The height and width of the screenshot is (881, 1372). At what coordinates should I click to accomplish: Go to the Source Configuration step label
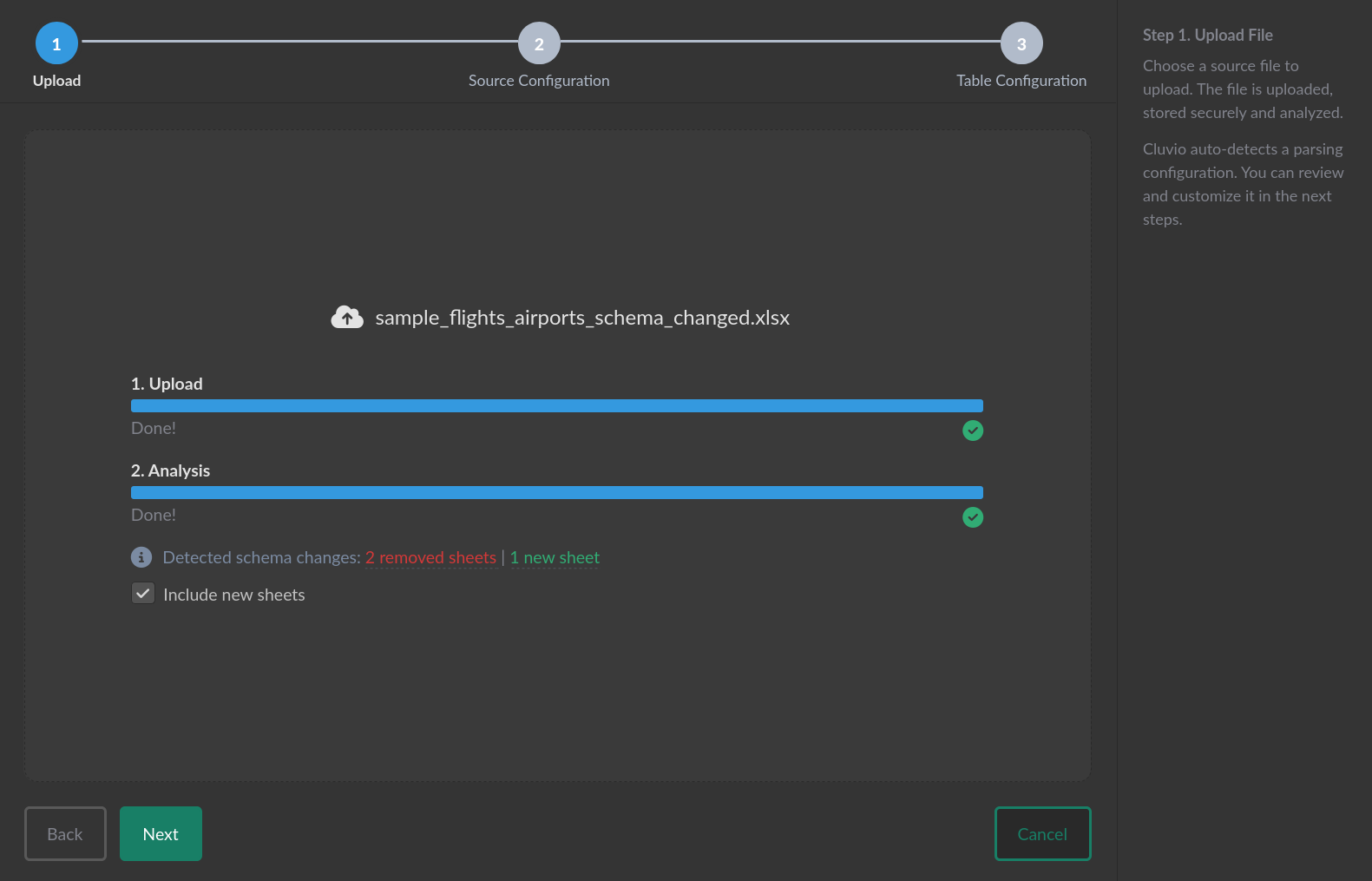[539, 81]
